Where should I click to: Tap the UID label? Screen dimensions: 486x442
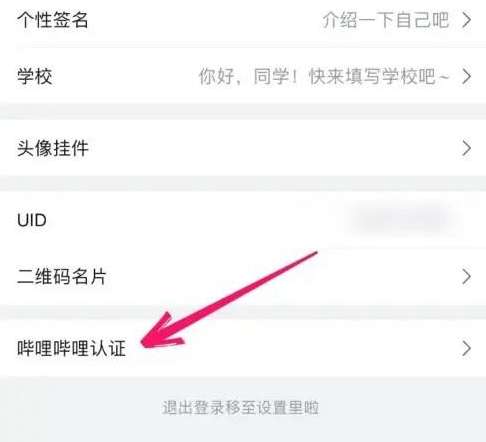tap(32, 220)
